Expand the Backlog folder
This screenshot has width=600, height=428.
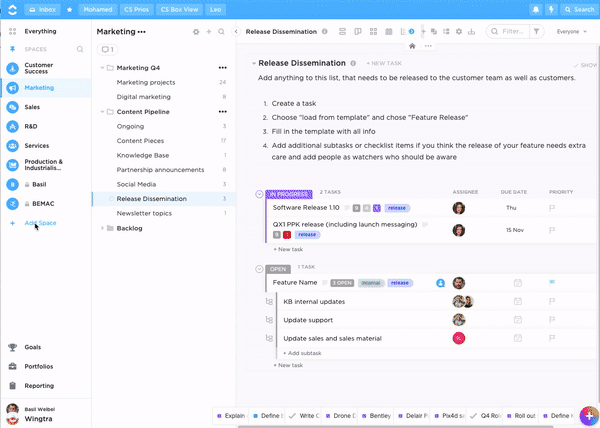point(106,228)
